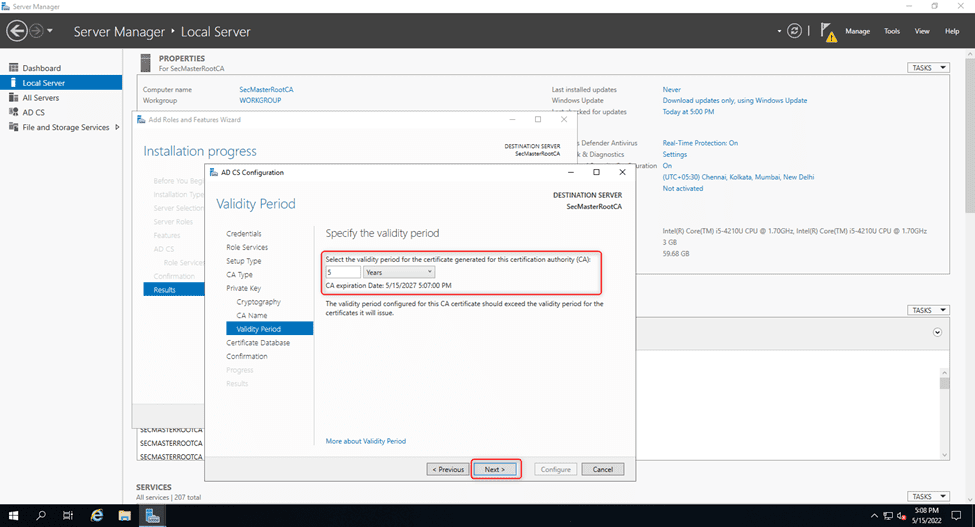Show hidden tray icons chevron

click(874, 516)
